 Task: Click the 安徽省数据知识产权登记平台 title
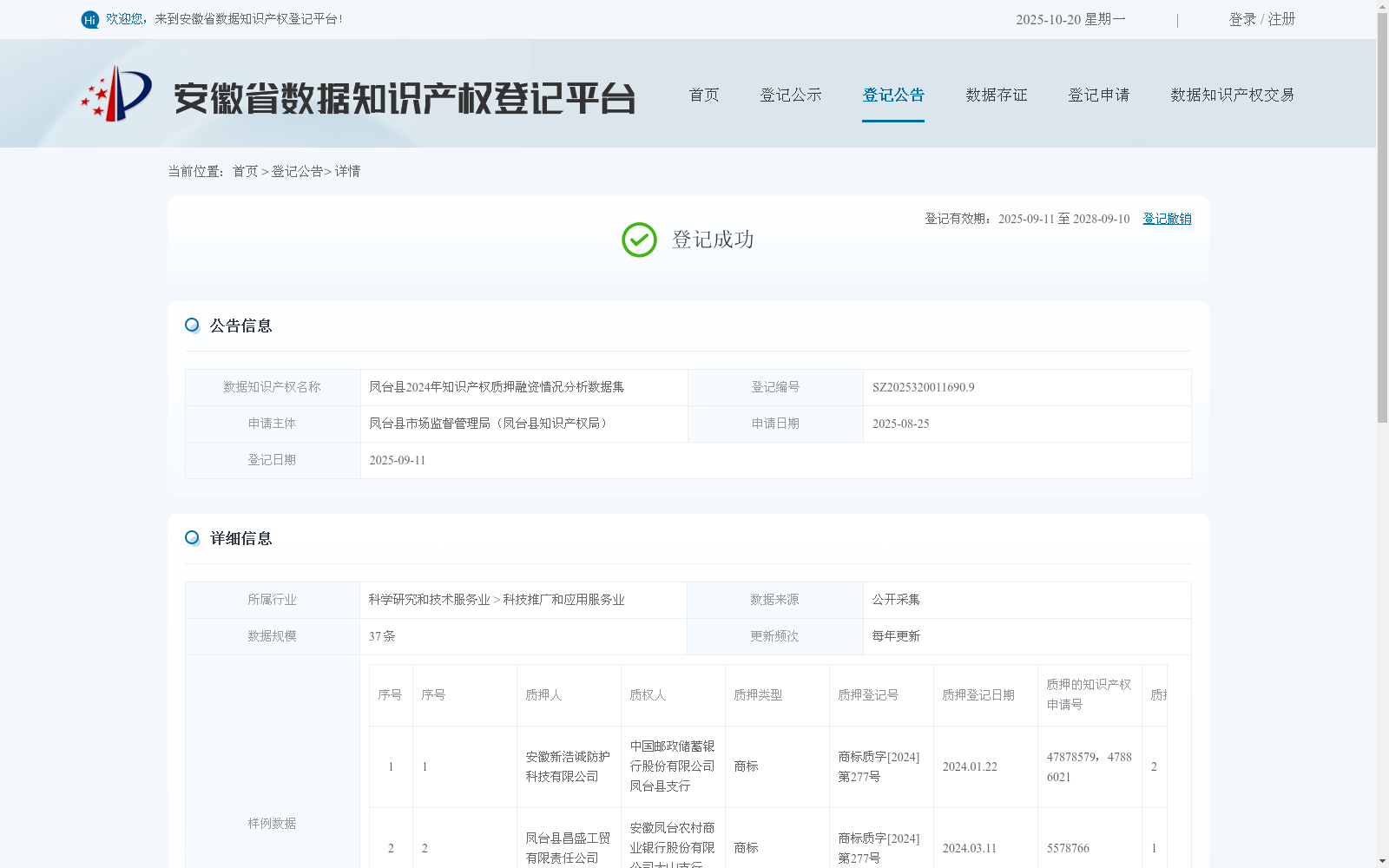coord(405,98)
